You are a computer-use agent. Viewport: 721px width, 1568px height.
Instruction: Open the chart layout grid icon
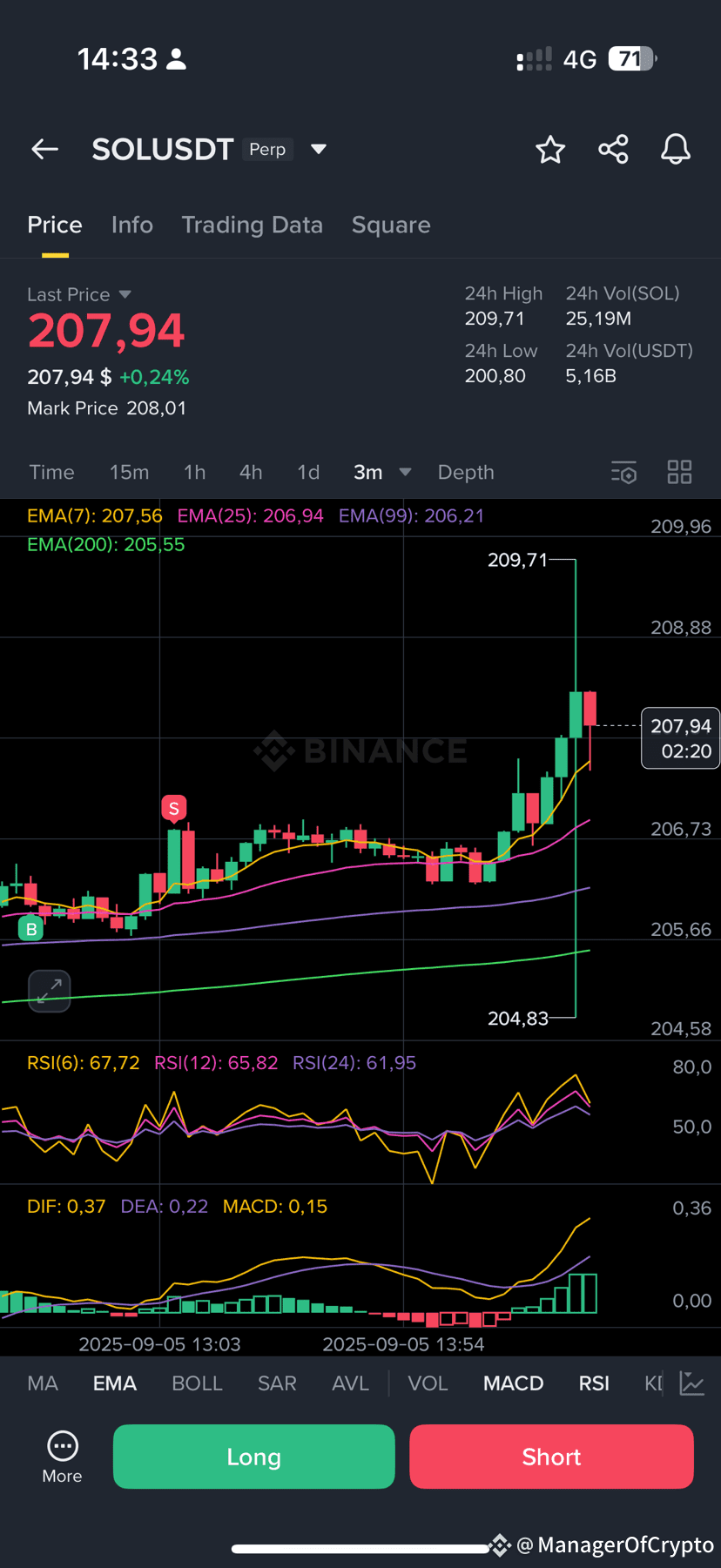(x=679, y=473)
